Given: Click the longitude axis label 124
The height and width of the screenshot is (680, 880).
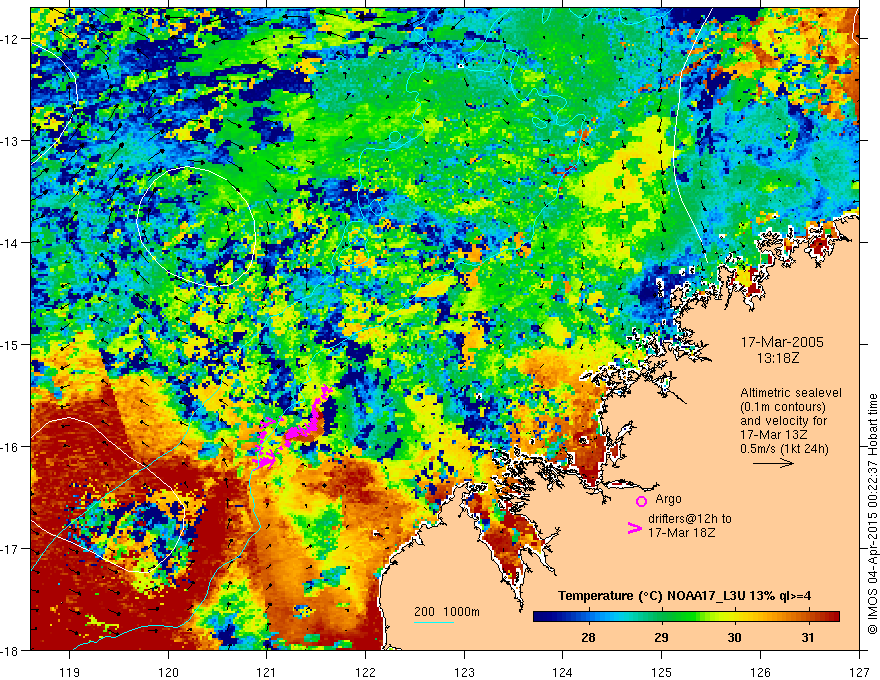Looking at the screenshot, I should pyautogui.click(x=563, y=672).
